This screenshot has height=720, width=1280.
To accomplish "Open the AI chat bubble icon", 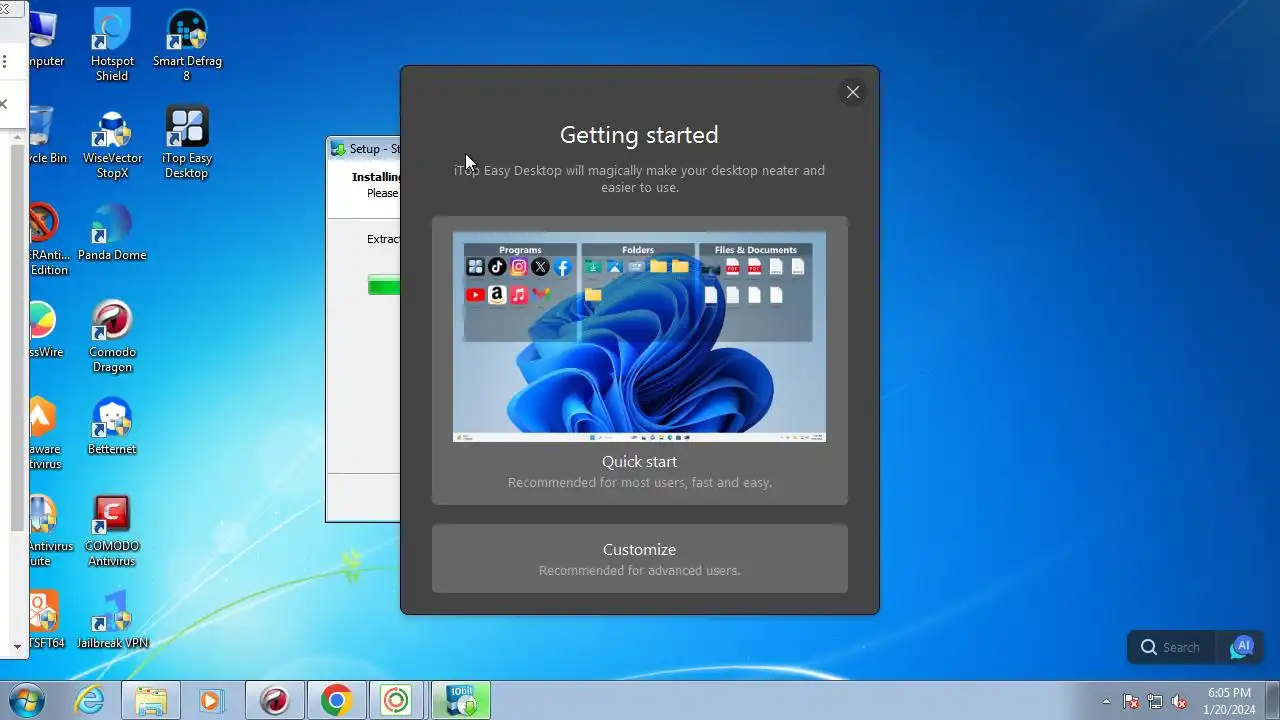I will 1241,647.
